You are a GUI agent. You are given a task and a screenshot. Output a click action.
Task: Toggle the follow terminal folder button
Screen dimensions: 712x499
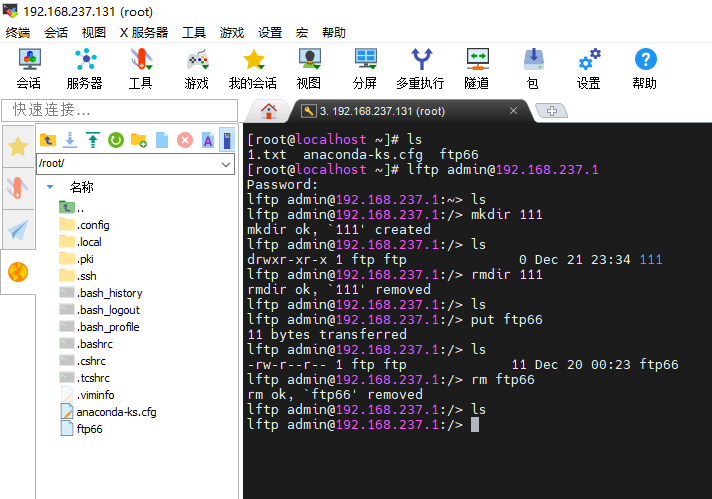pos(226,140)
